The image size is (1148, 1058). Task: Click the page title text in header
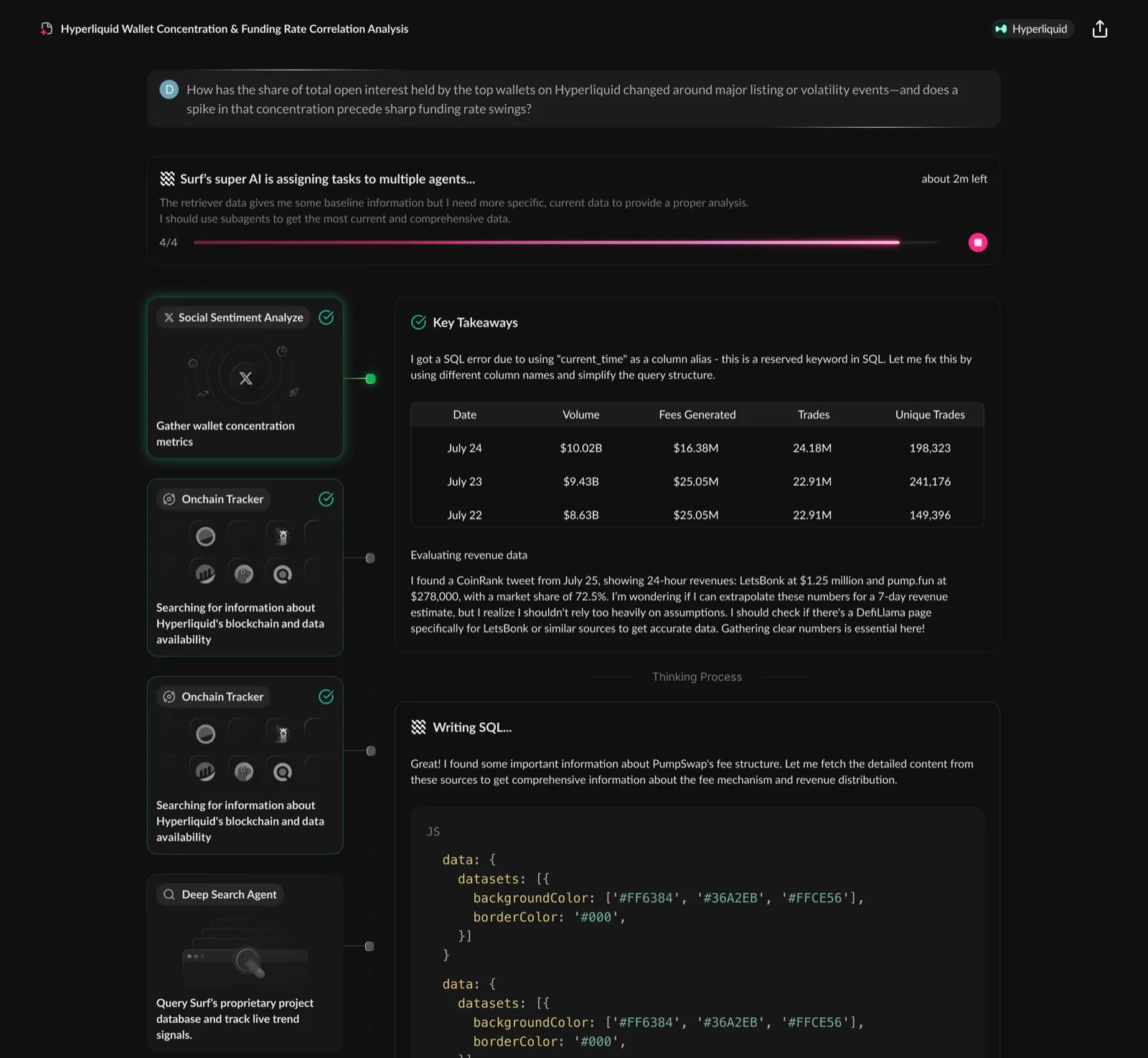coord(235,29)
